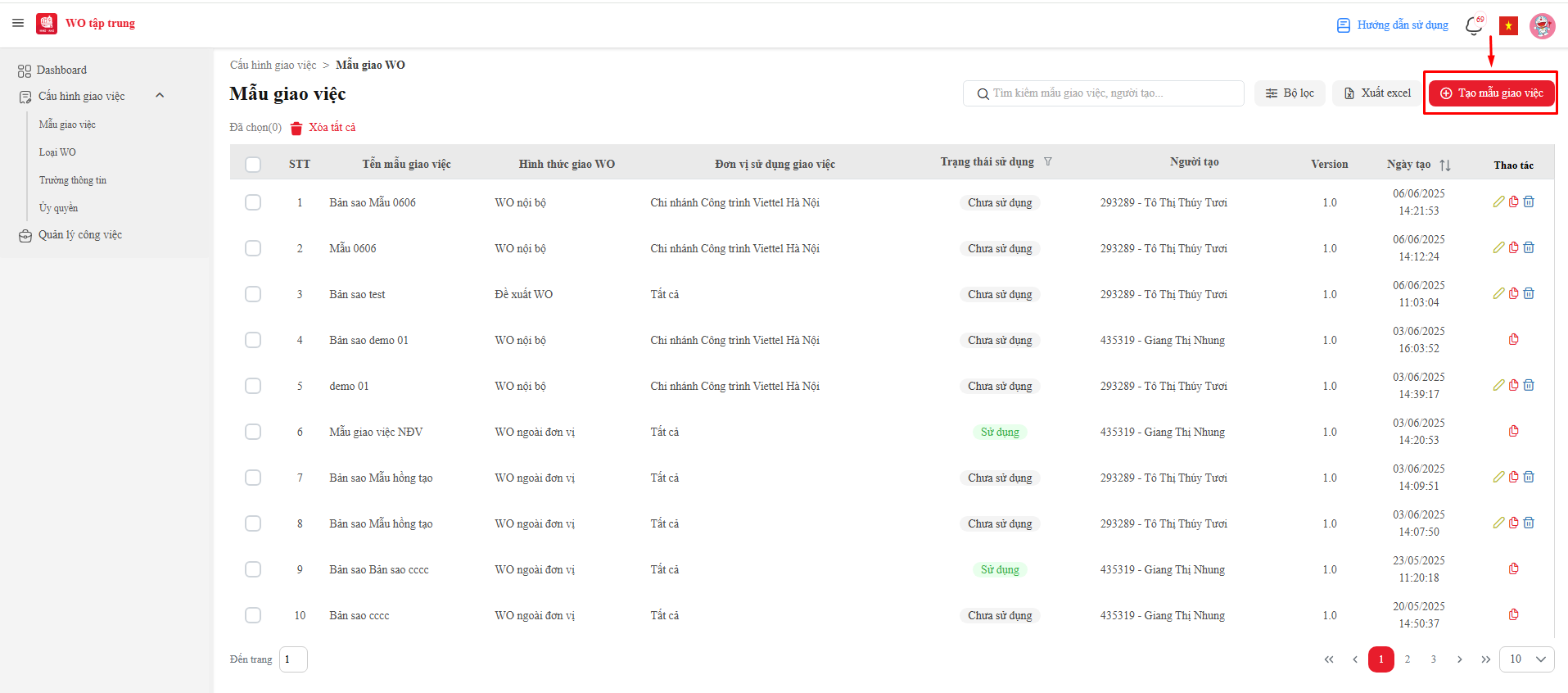Click the WO tập trung logo

[47, 24]
